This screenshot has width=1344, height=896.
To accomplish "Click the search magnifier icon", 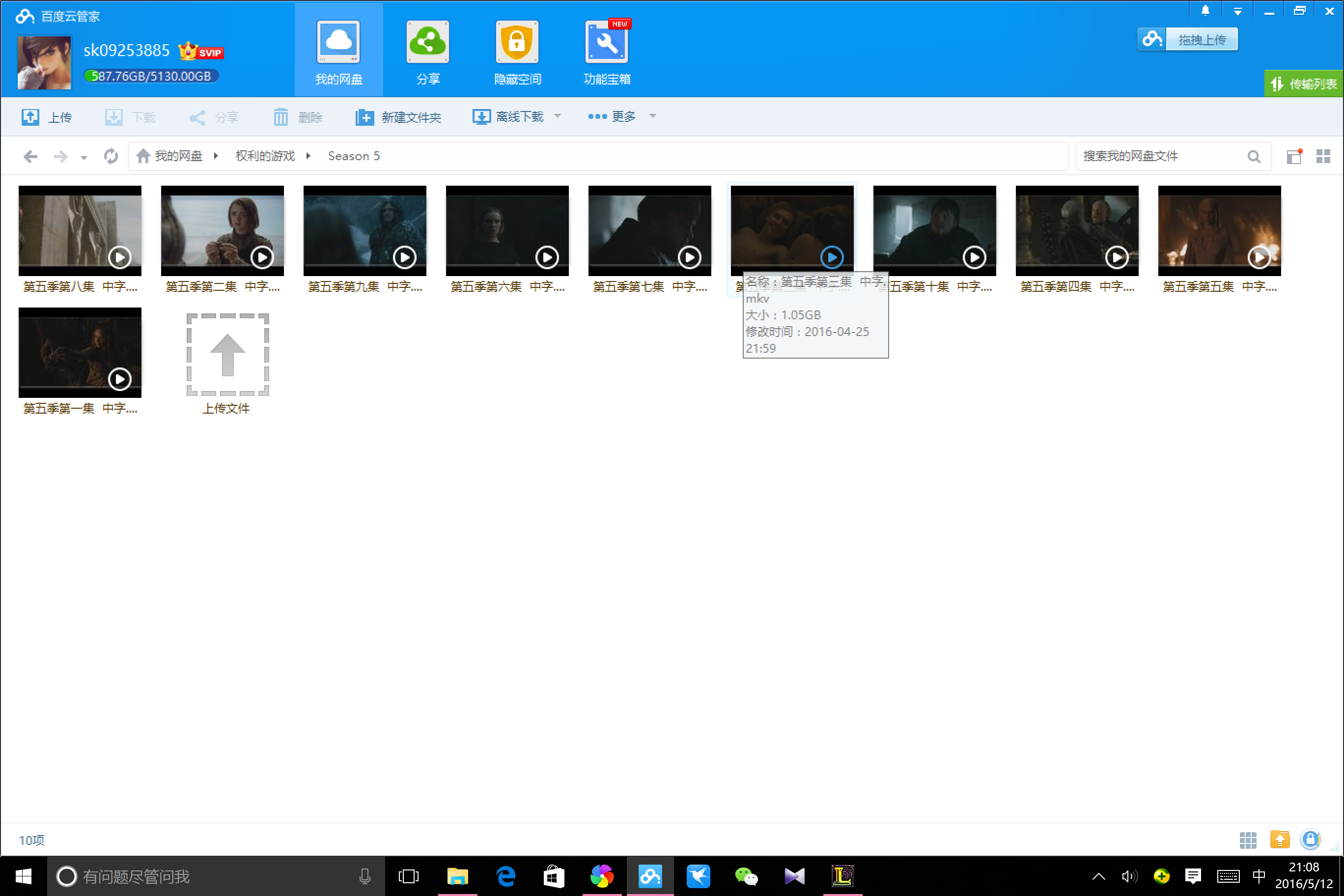I will pos(1254,157).
